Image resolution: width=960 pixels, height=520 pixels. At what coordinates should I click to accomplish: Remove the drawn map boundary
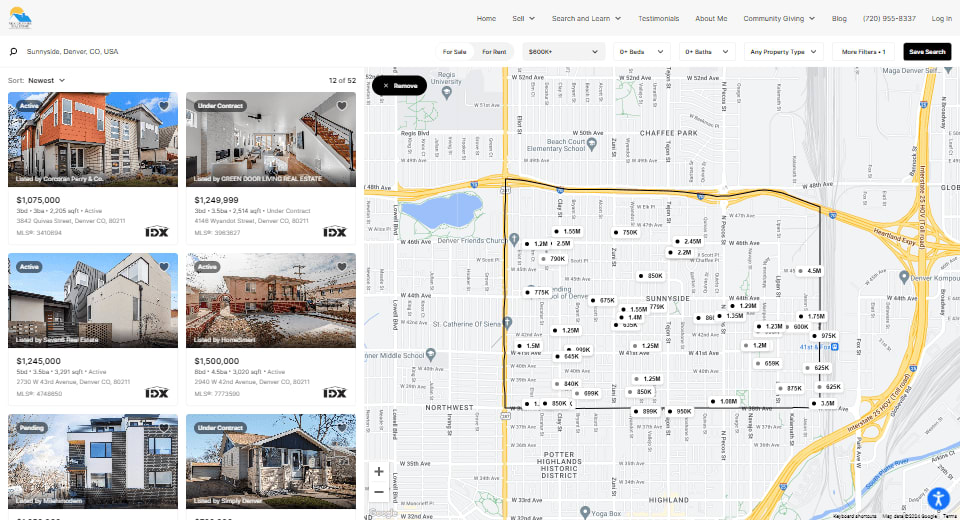pyautogui.click(x=399, y=86)
